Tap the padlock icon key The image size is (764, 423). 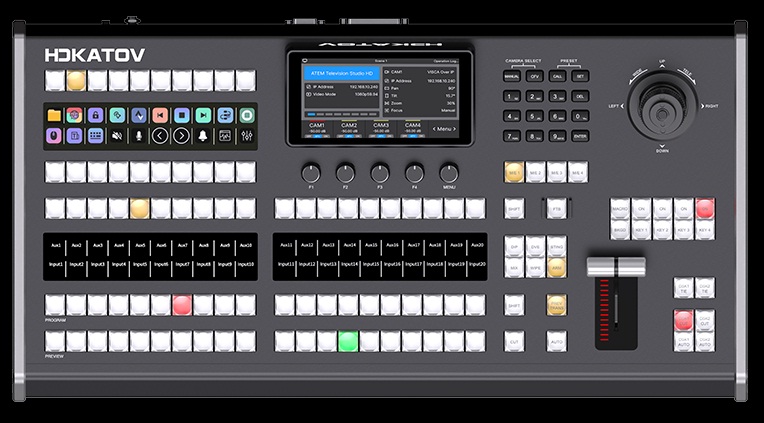point(96,115)
